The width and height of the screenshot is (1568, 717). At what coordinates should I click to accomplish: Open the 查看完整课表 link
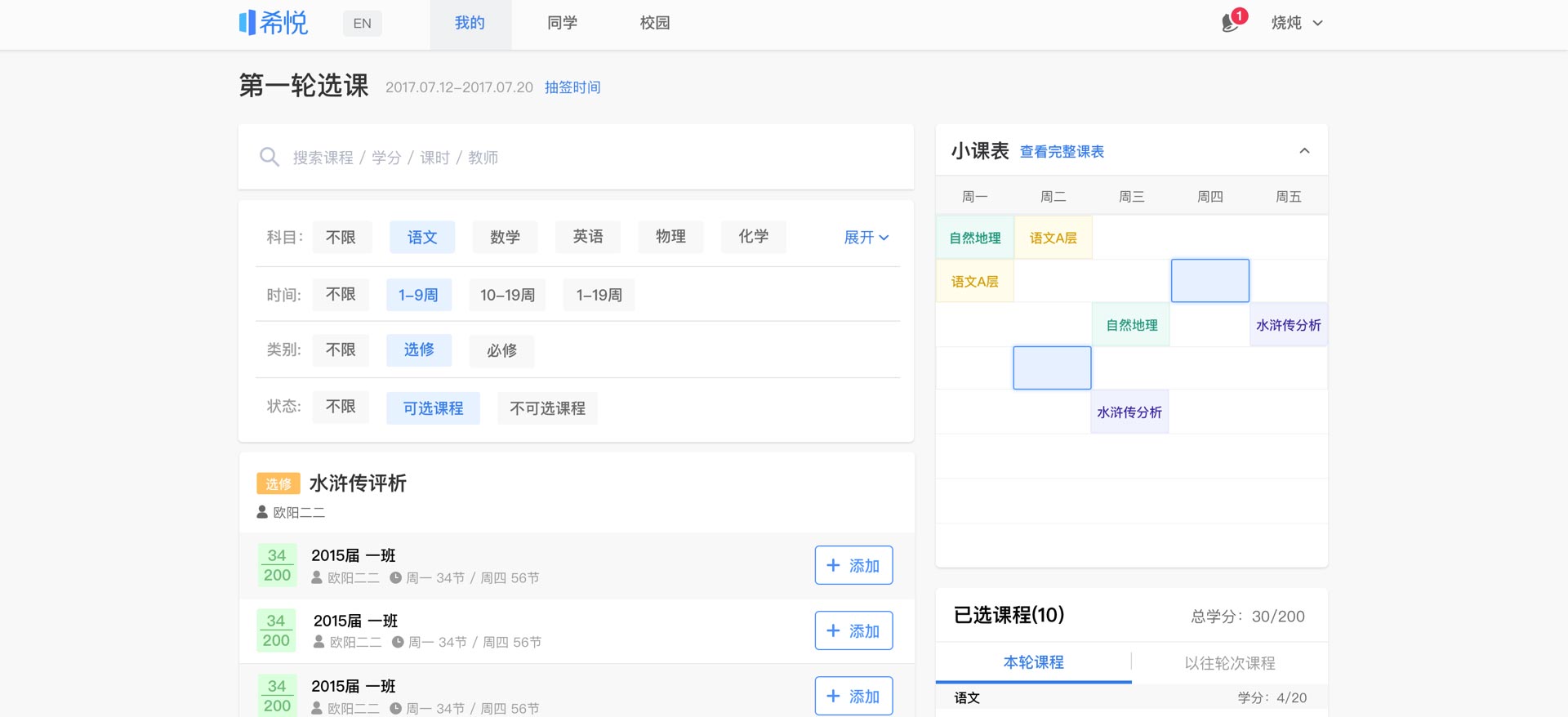coord(1062,152)
